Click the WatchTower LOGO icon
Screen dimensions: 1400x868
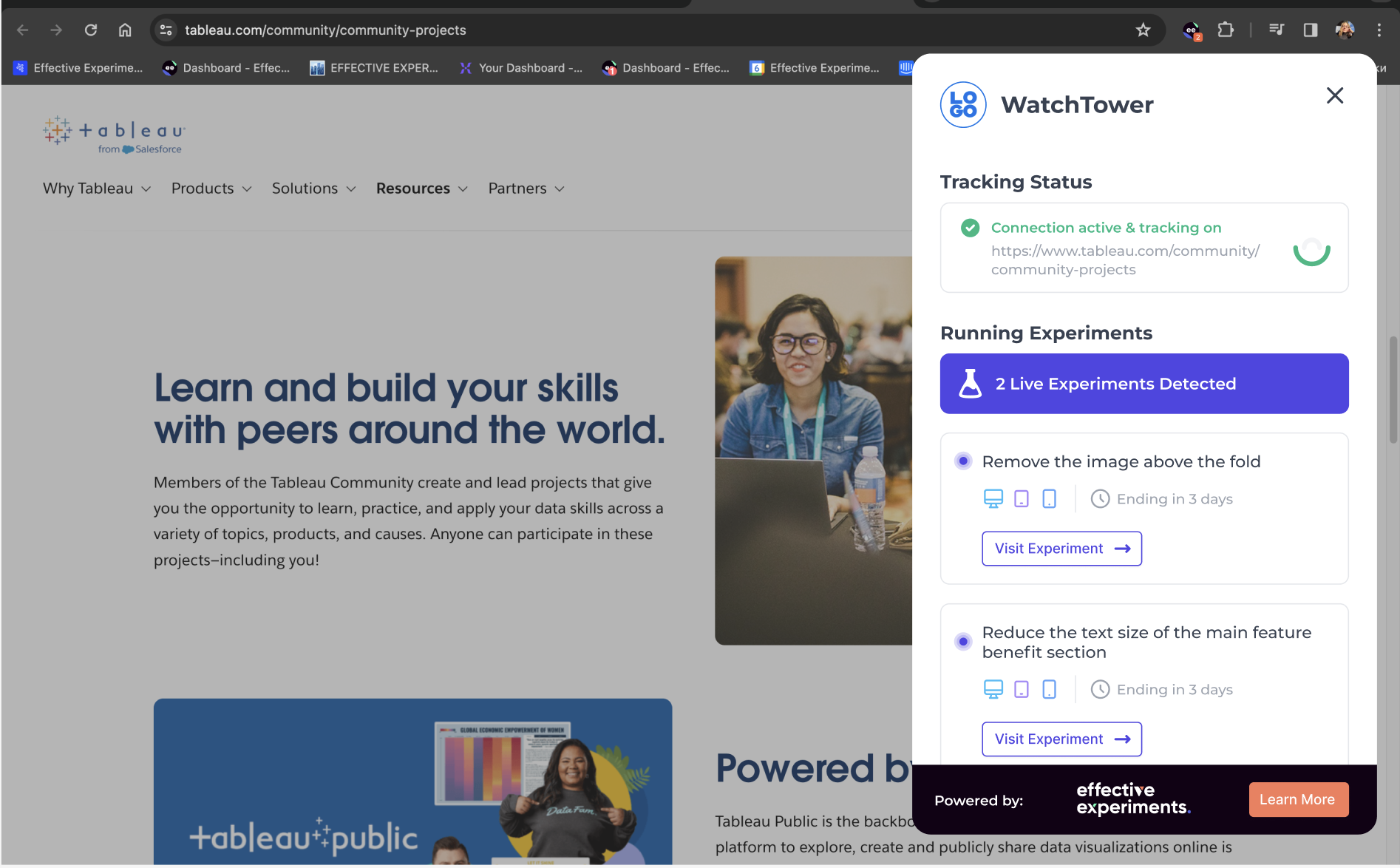point(962,104)
